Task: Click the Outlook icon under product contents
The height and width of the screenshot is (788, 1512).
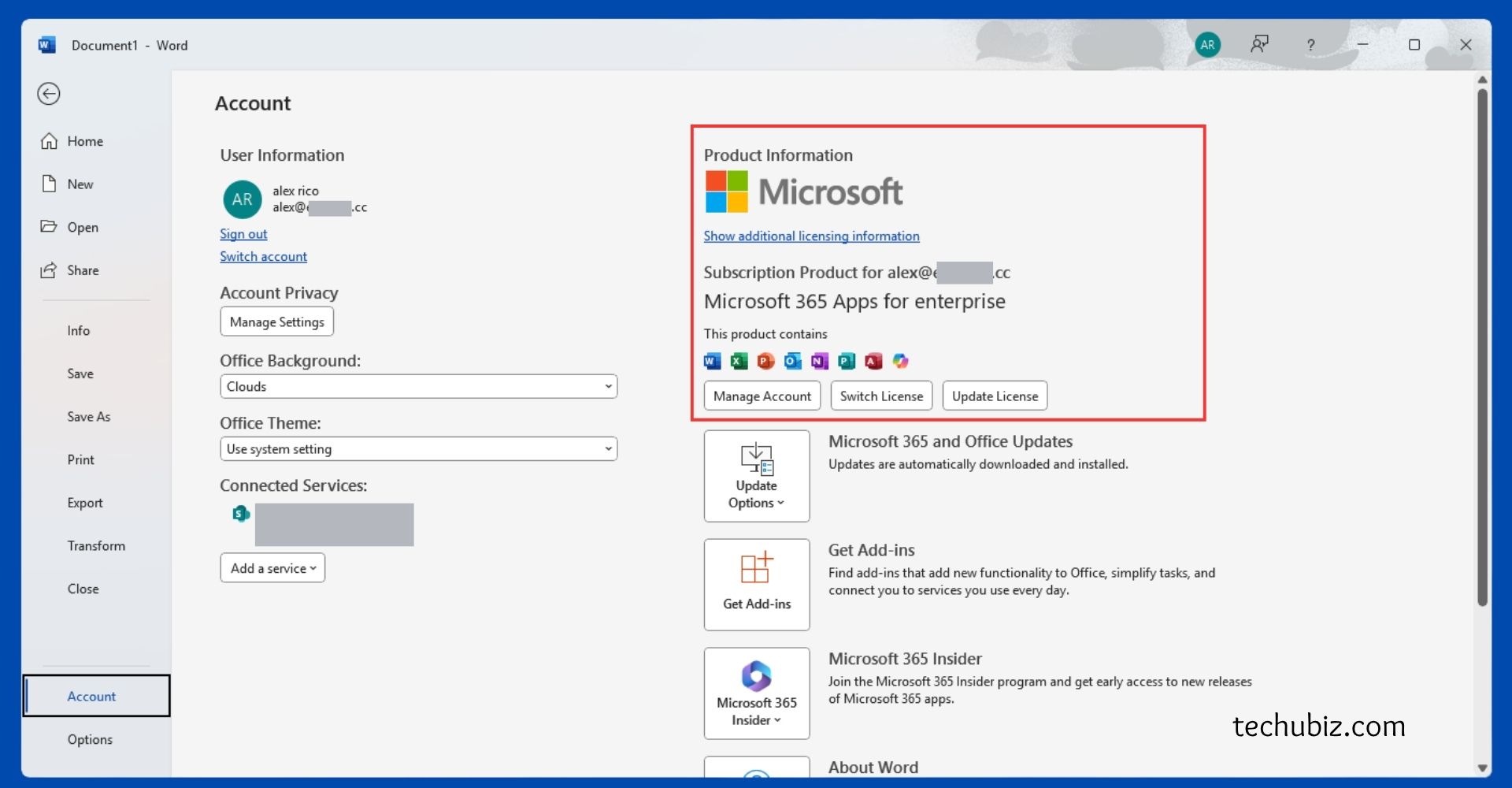Action: [793, 361]
